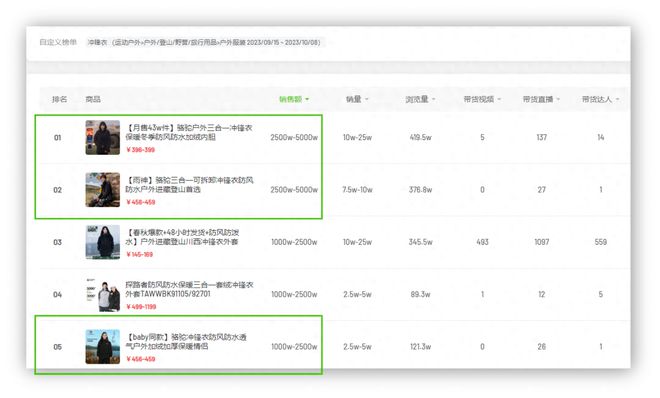The image size is (660, 398).
Task: Open rank 05 baby同款 product thumbnail
Action: click(x=103, y=347)
